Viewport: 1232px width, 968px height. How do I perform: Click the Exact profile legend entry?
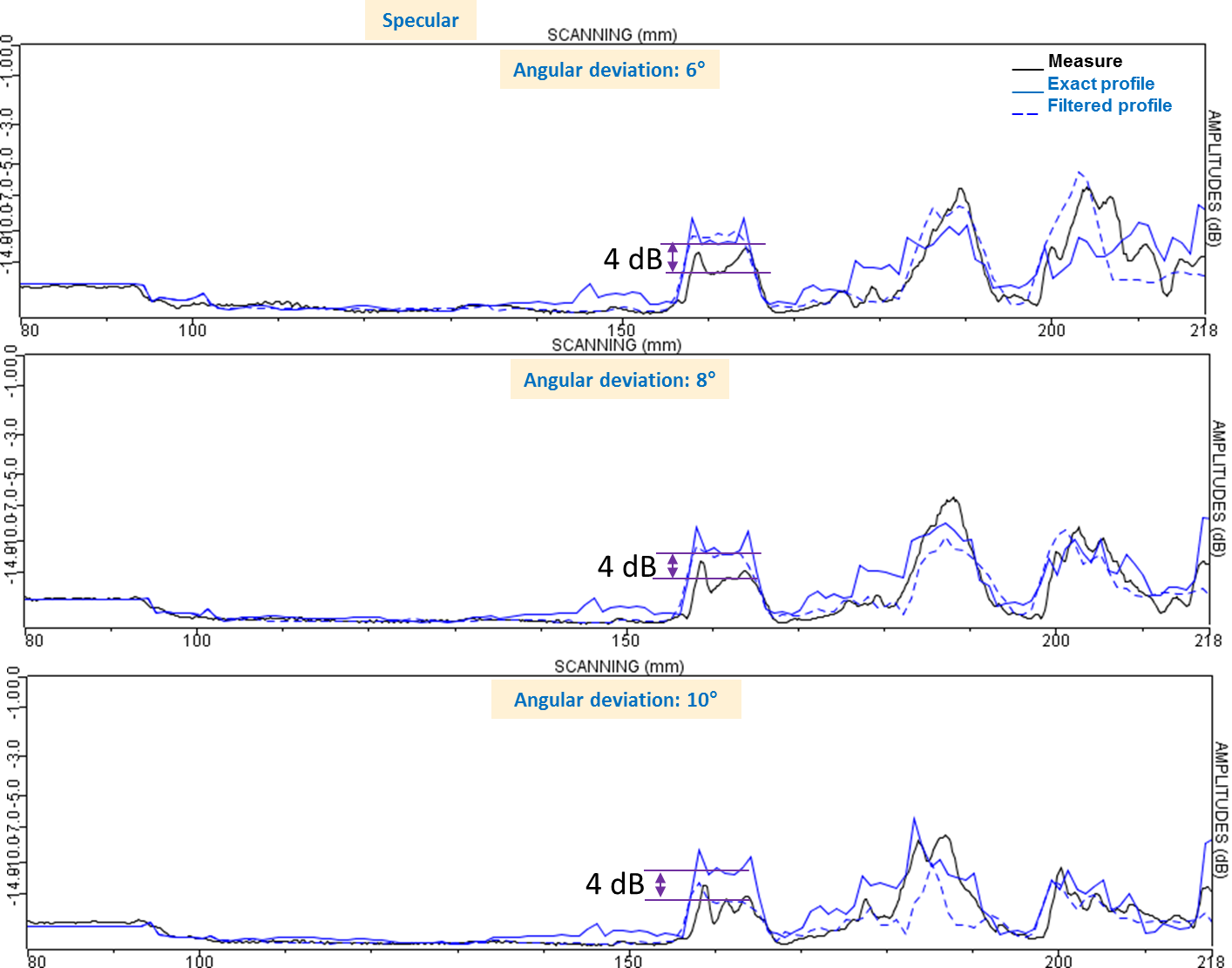(x=1100, y=84)
